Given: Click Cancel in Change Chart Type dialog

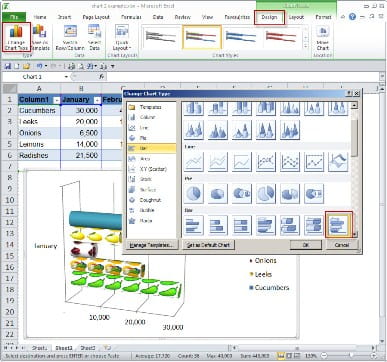Looking at the screenshot, I should pyautogui.click(x=341, y=245).
